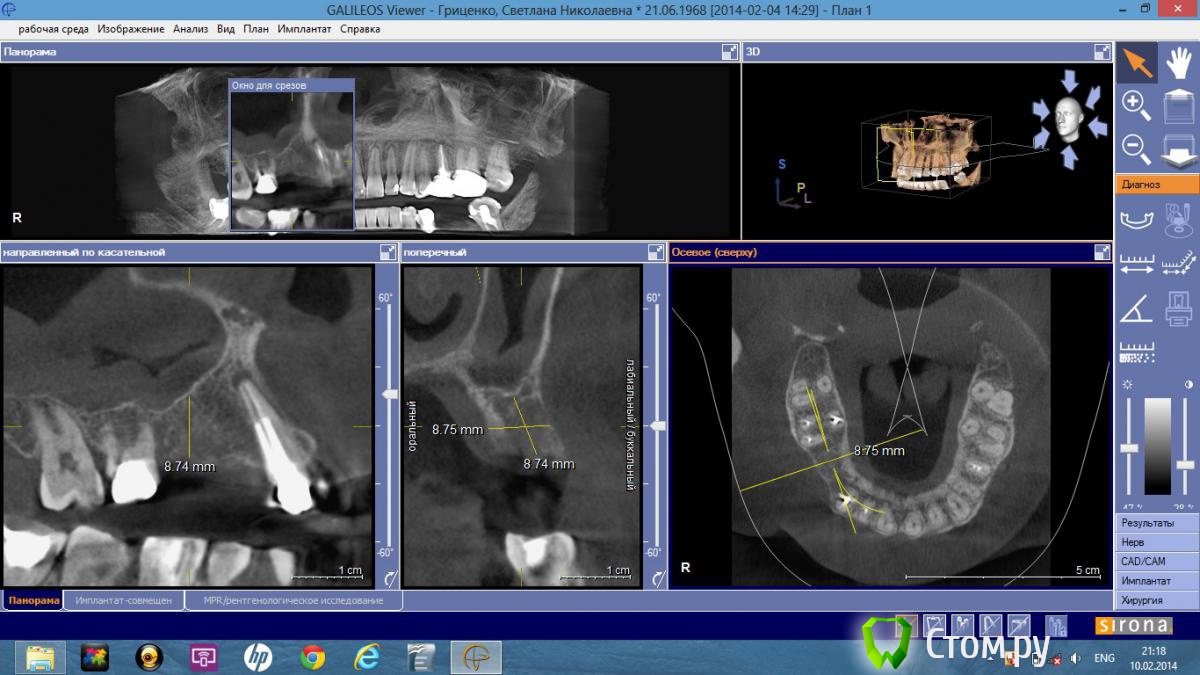Expand the Нерв section
Screen dimensions: 1200x675
point(1157,542)
